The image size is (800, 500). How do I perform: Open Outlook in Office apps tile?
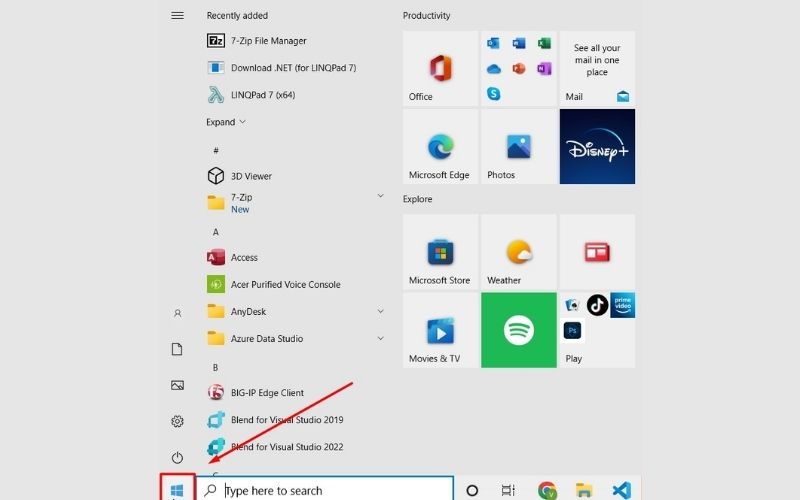click(493, 43)
